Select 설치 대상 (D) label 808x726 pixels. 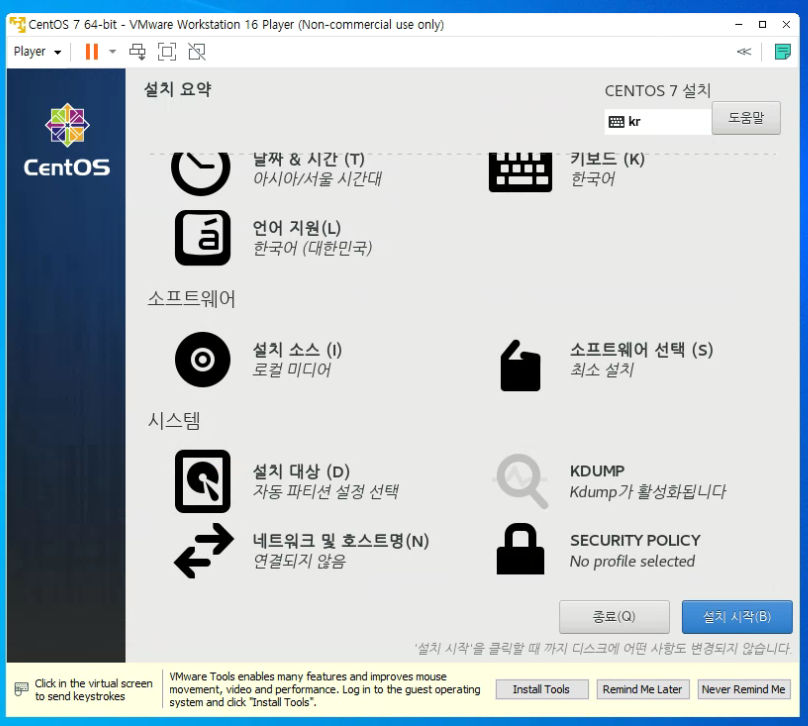pyautogui.click(x=301, y=471)
